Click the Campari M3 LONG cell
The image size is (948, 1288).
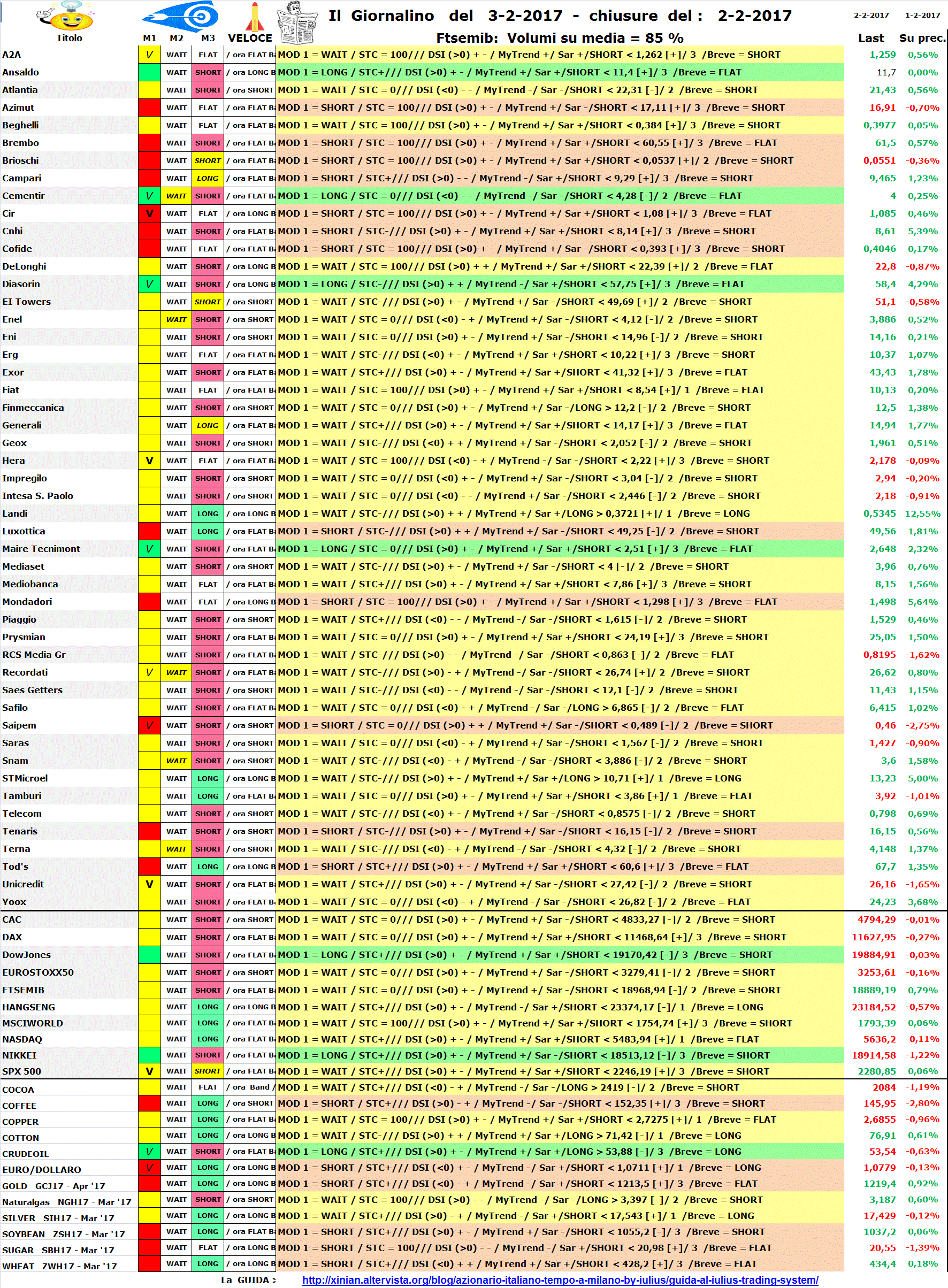208,179
